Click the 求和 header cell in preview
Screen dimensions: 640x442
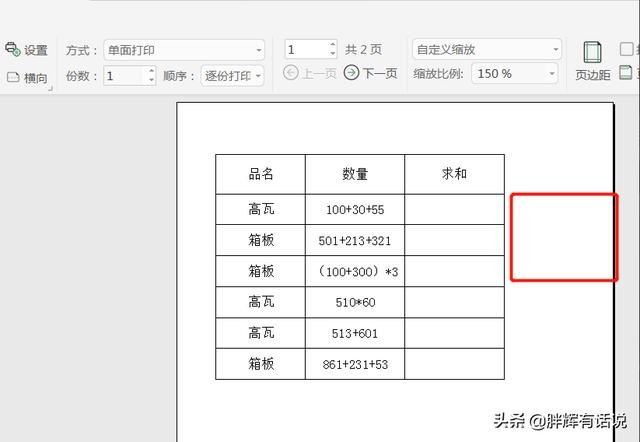pos(454,174)
